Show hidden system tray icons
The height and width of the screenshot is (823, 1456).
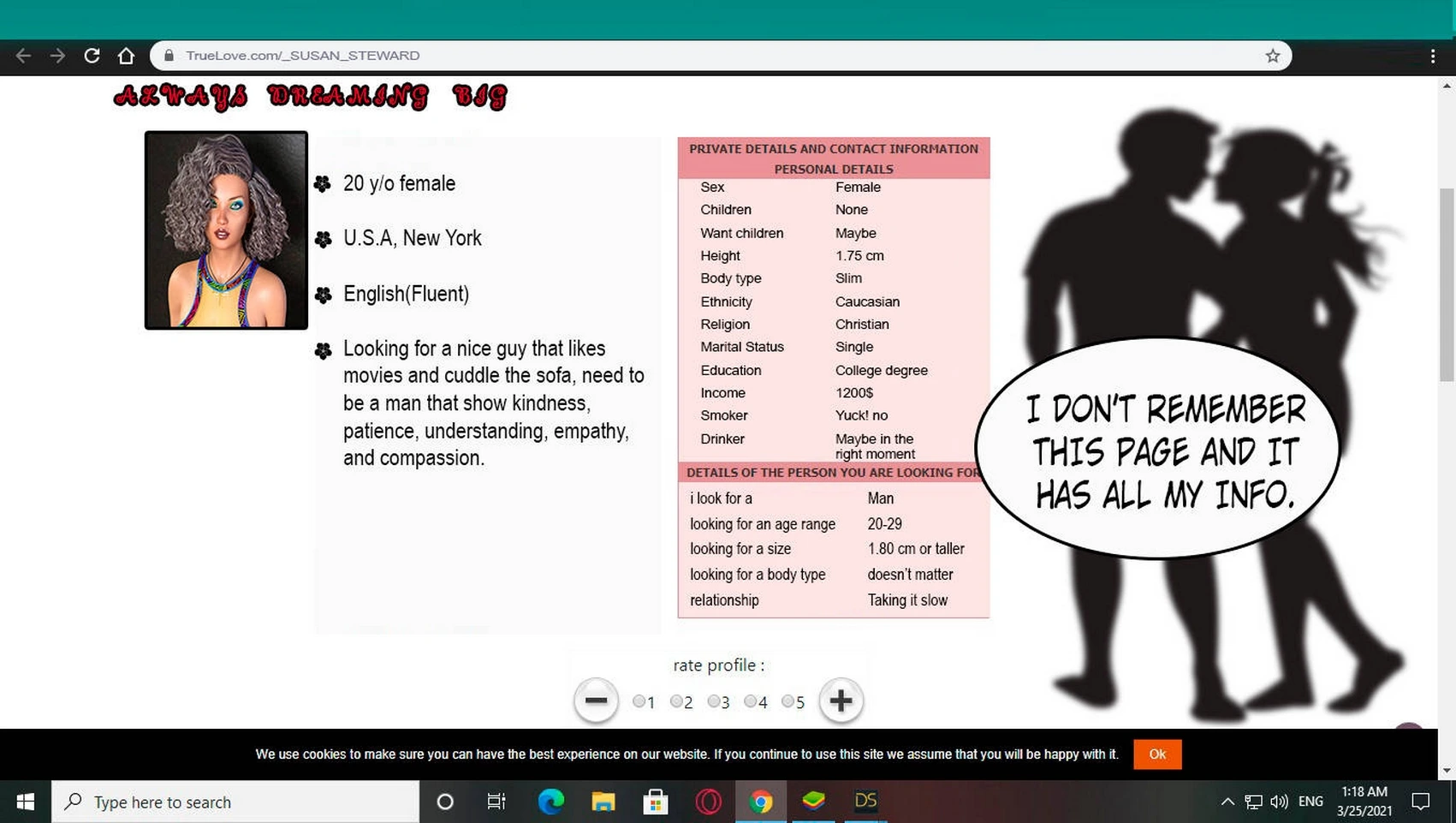[1227, 802]
